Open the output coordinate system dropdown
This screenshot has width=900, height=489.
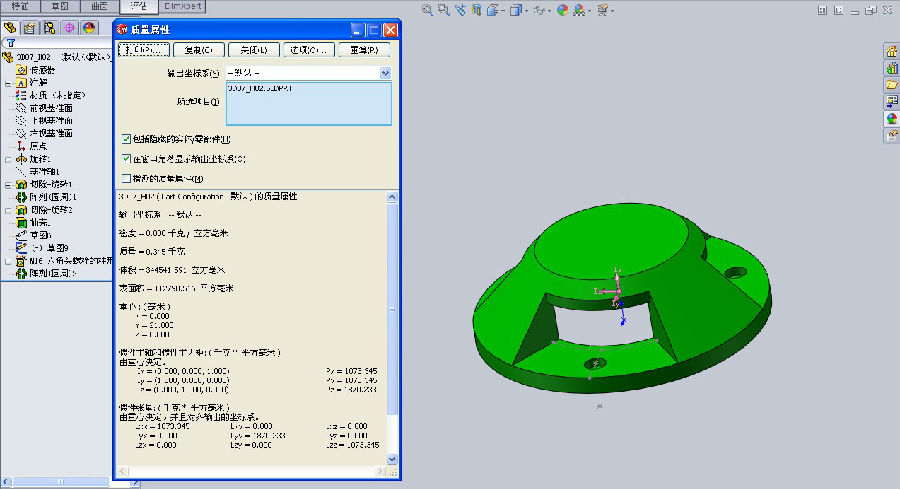coord(385,73)
